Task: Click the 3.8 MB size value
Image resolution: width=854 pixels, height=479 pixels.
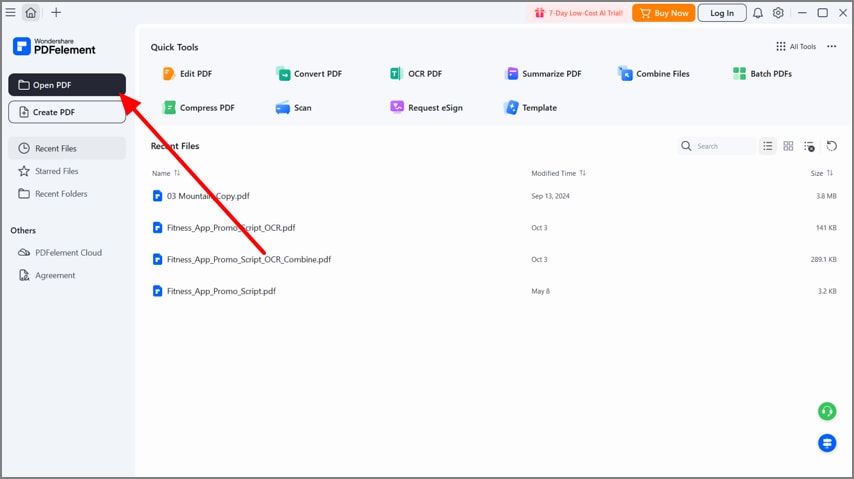Action: 826,196
